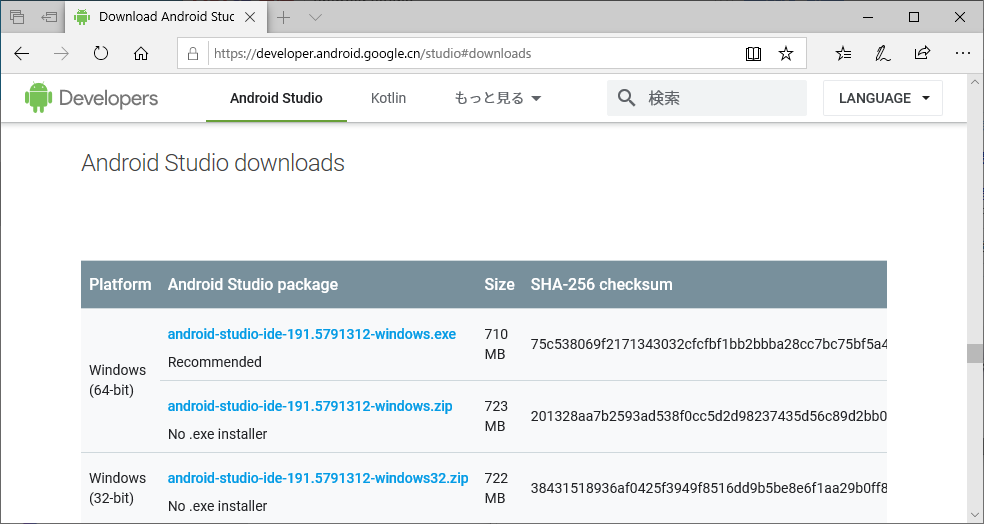Screen dimensions: 984x524
Task: Download android-studio-ide windows.exe installer
Action: (312, 334)
